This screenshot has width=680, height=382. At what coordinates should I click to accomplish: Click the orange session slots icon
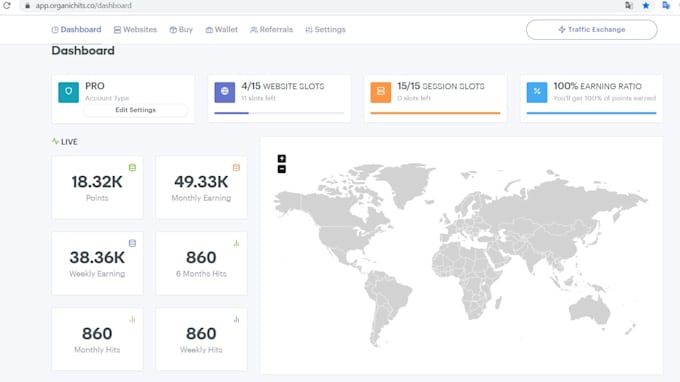pyautogui.click(x=381, y=92)
